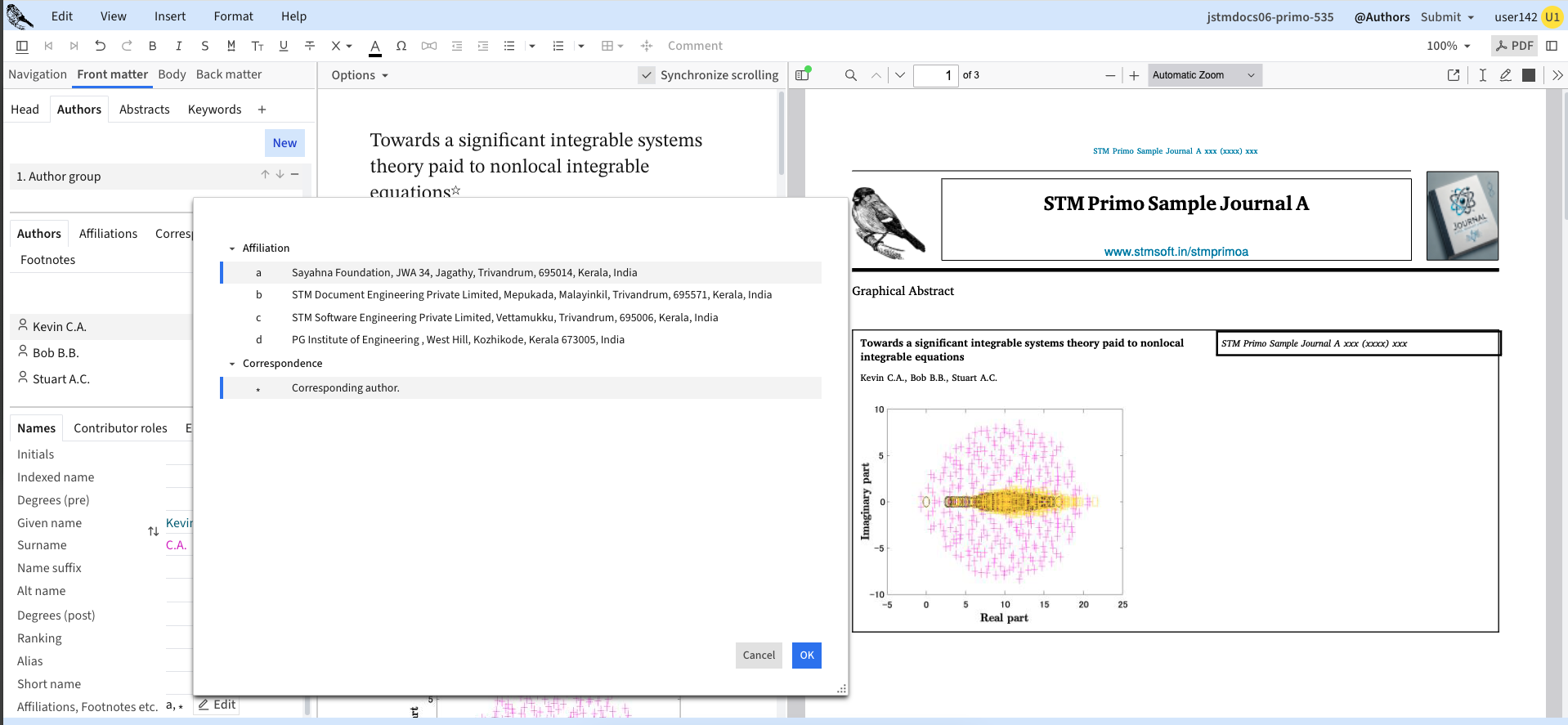Cancel the affiliation dialog
Viewport: 1568px width, 725px height.
pyautogui.click(x=758, y=655)
